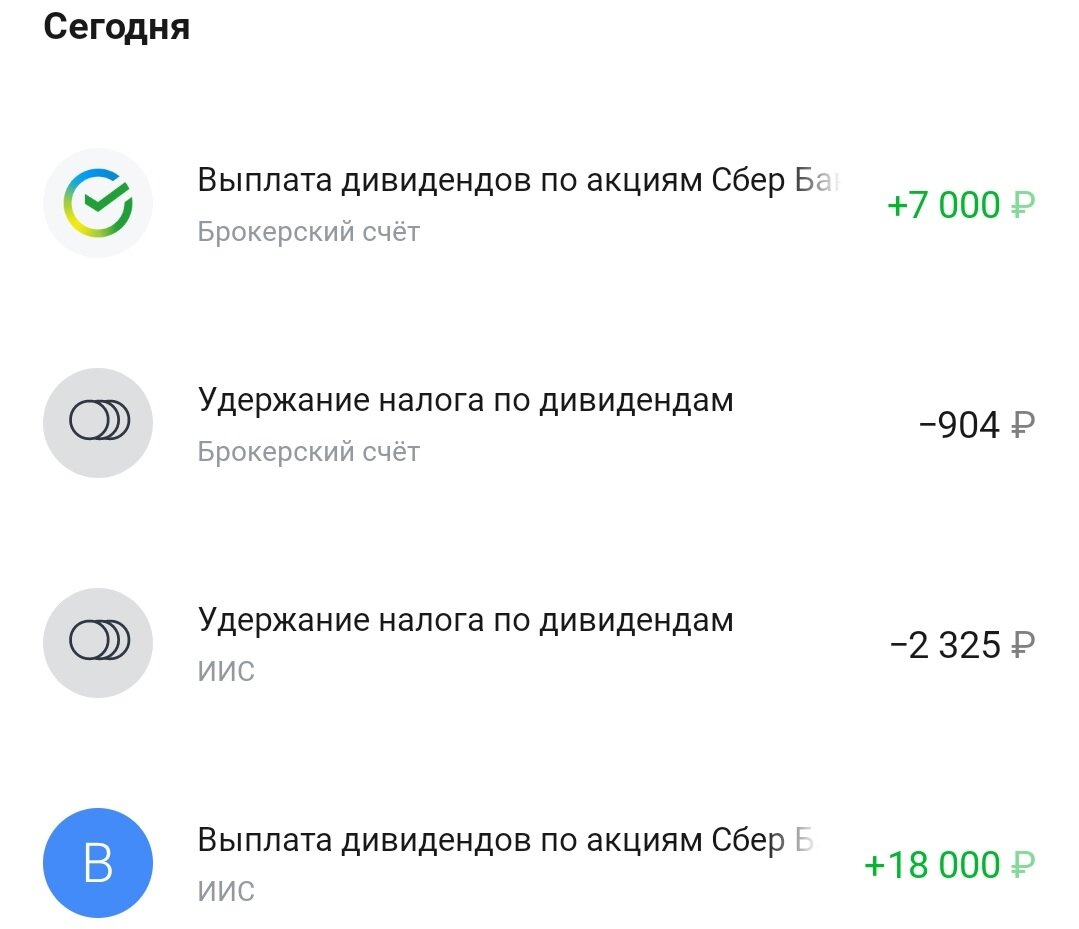Tap the coins icon beside the −2 325 ₽ tax

tap(98, 643)
